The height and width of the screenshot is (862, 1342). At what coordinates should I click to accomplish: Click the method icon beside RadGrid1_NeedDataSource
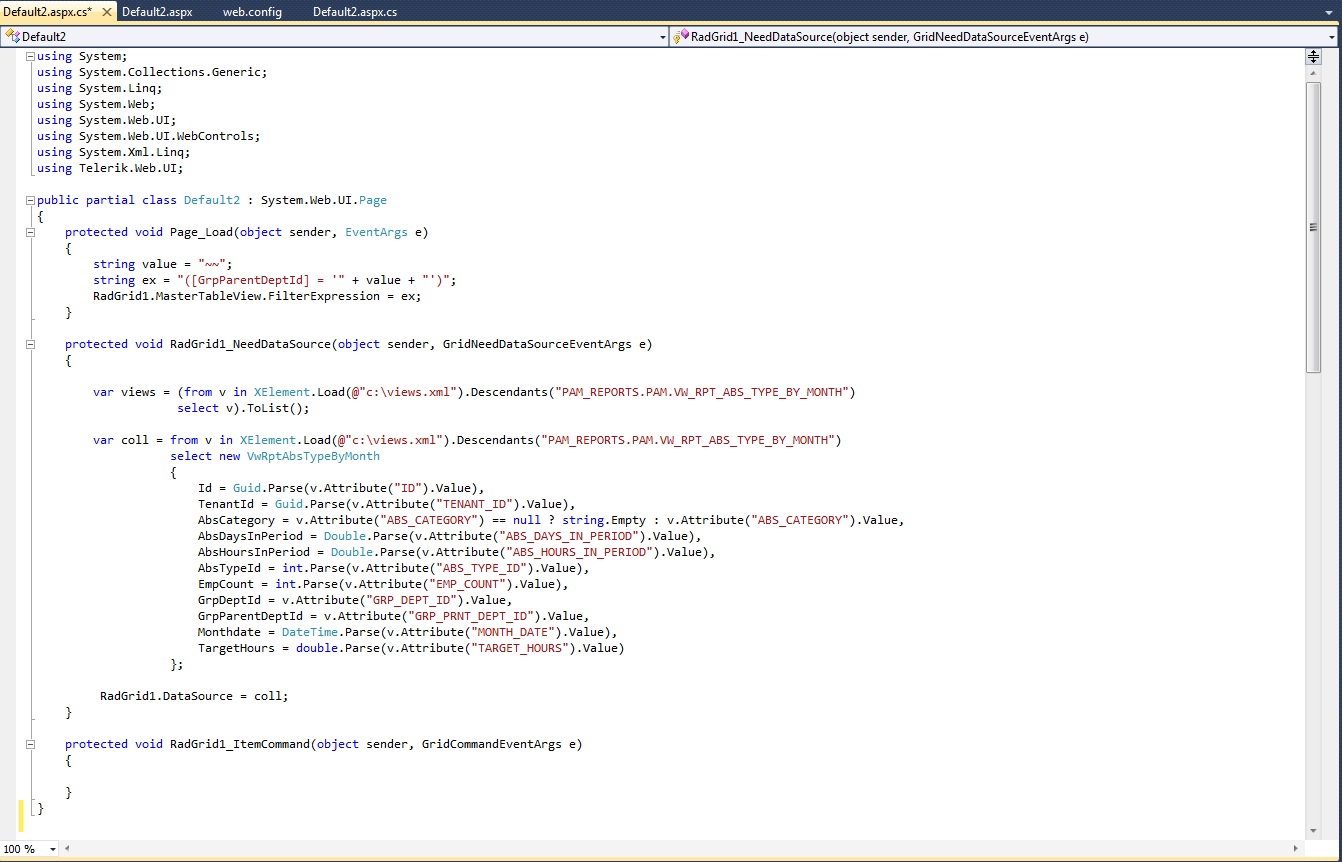click(x=682, y=36)
